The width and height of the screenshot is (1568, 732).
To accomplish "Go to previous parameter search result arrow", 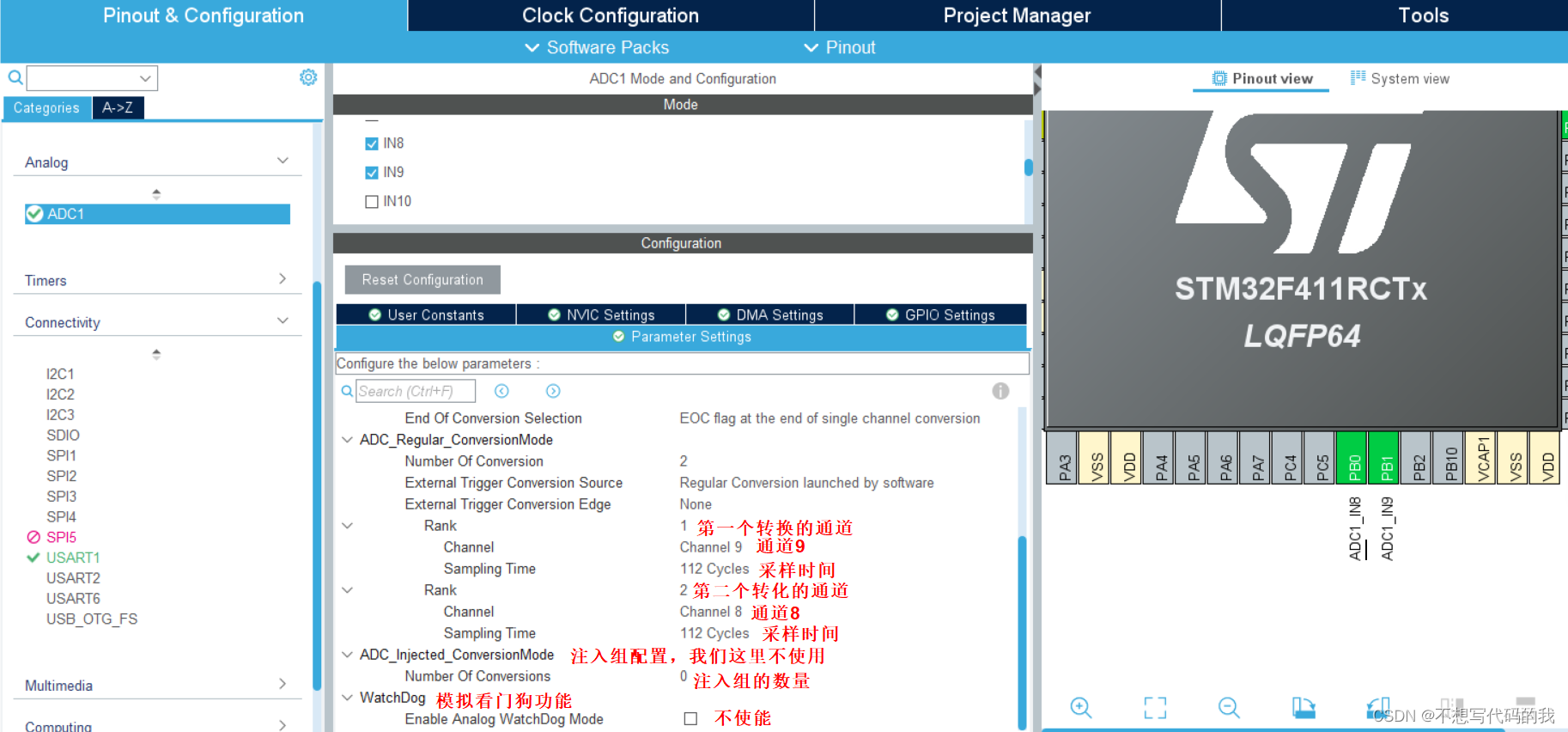I will pos(501,391).
